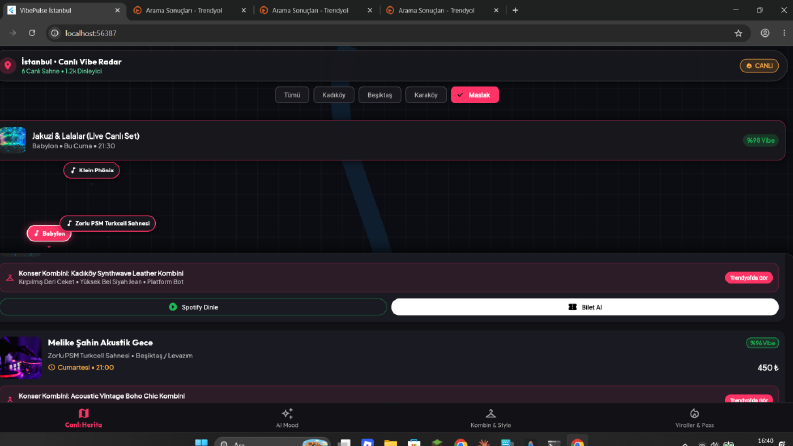Play the set via Spotify Dinle
This screenshot has height=446, width=793.
pos(193,307)
